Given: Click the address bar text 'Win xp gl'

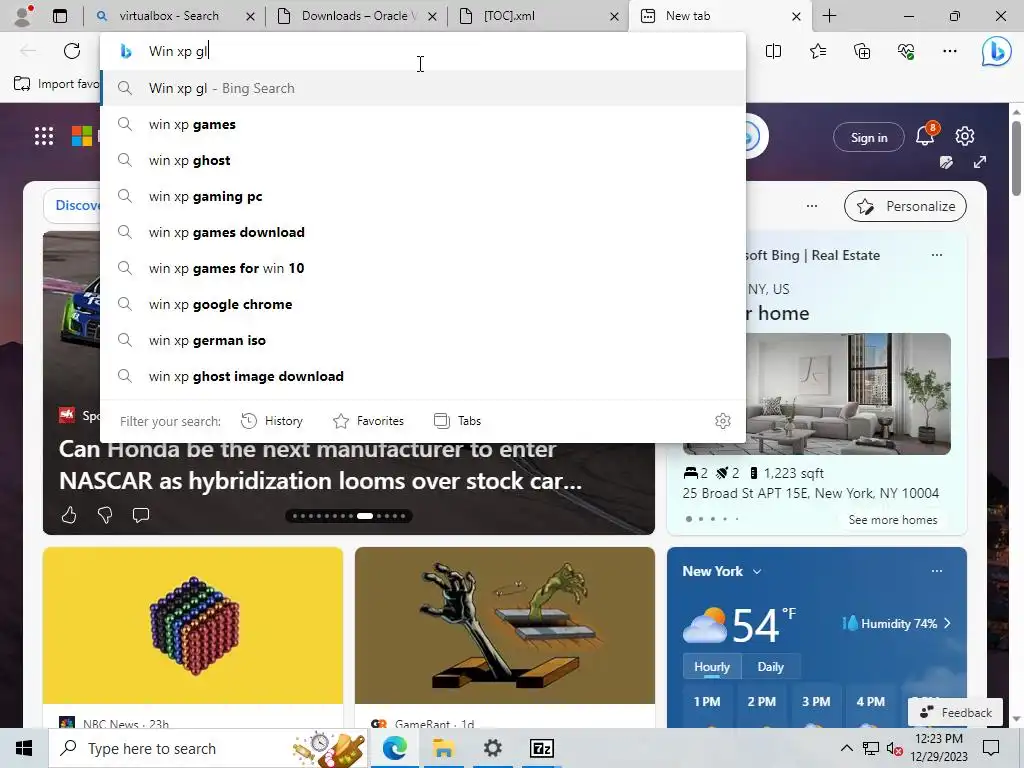Looking at the screenshot, I should 178,51.
